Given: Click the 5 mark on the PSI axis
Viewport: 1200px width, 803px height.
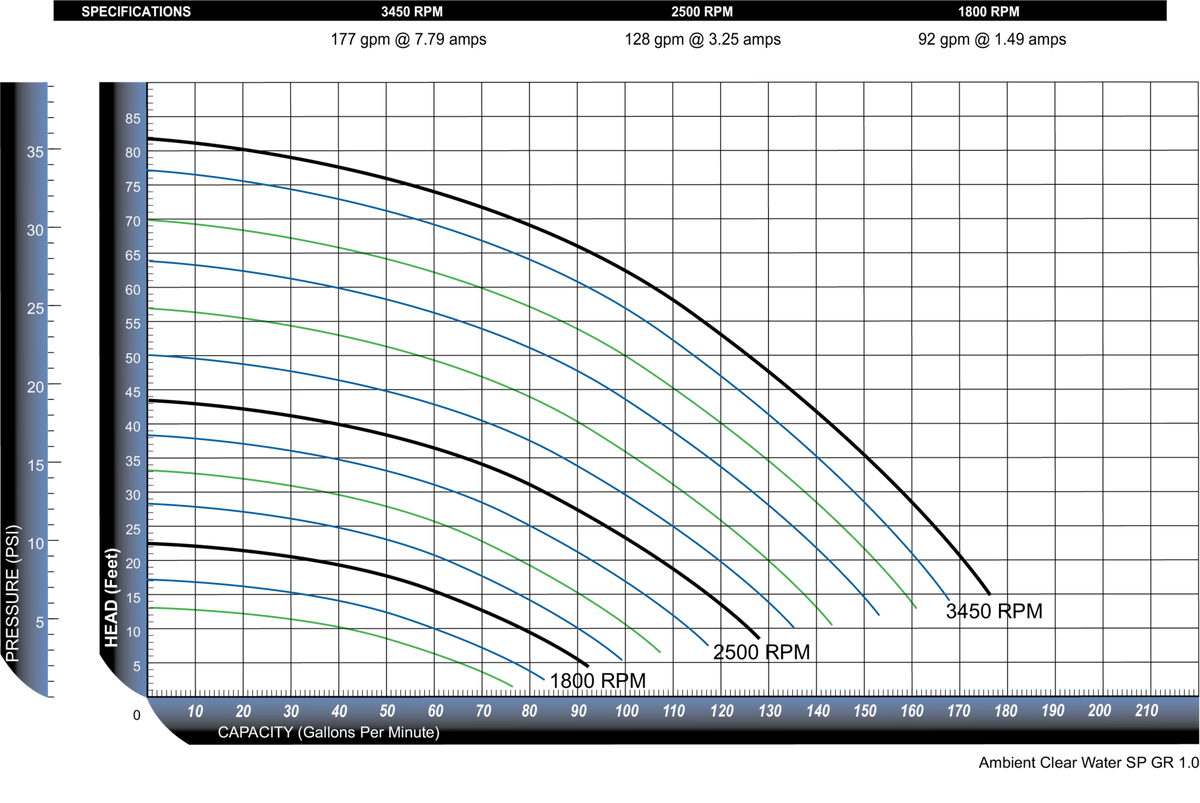Looking at the screenshot, I should (x=39, y=622).
